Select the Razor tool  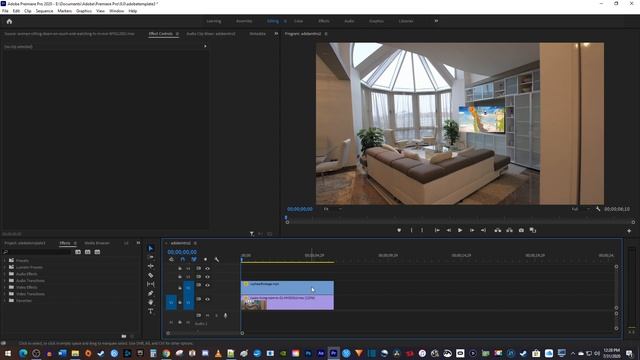[x=151, y=275]
